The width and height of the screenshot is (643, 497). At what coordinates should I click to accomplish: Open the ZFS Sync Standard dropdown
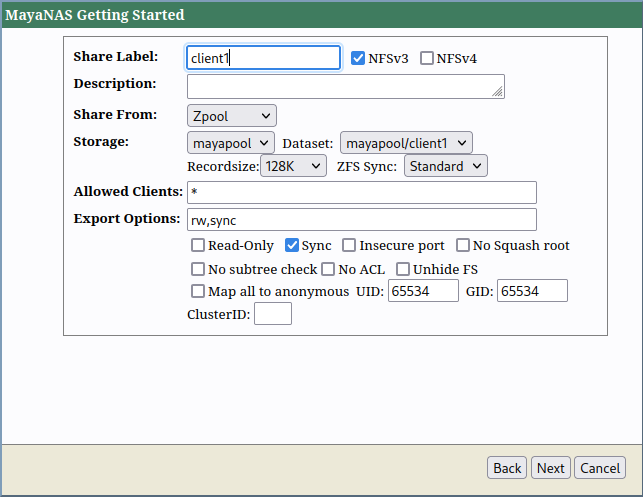point(445,166)
